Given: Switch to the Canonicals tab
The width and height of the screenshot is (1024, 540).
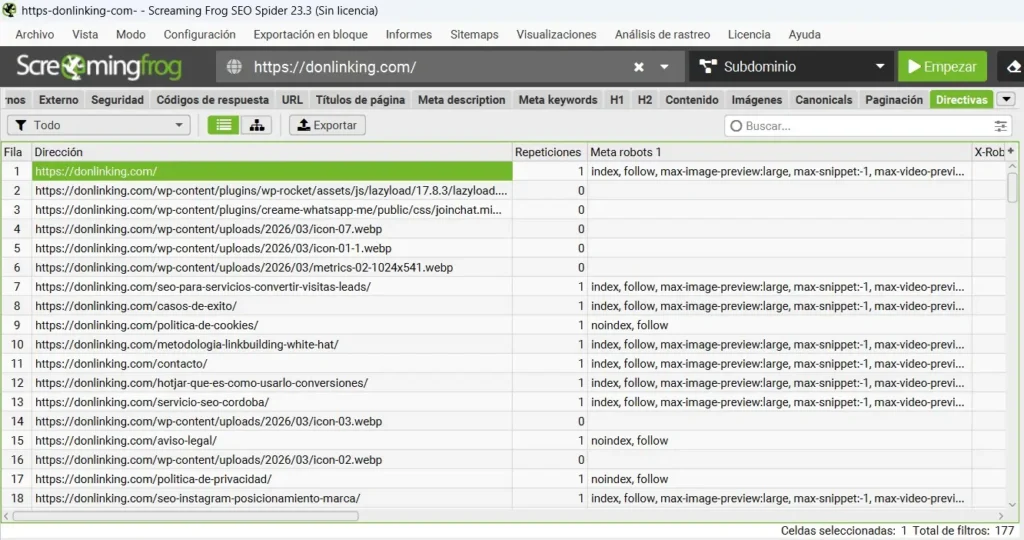Looking at the screenshot, I should [824, 99].
